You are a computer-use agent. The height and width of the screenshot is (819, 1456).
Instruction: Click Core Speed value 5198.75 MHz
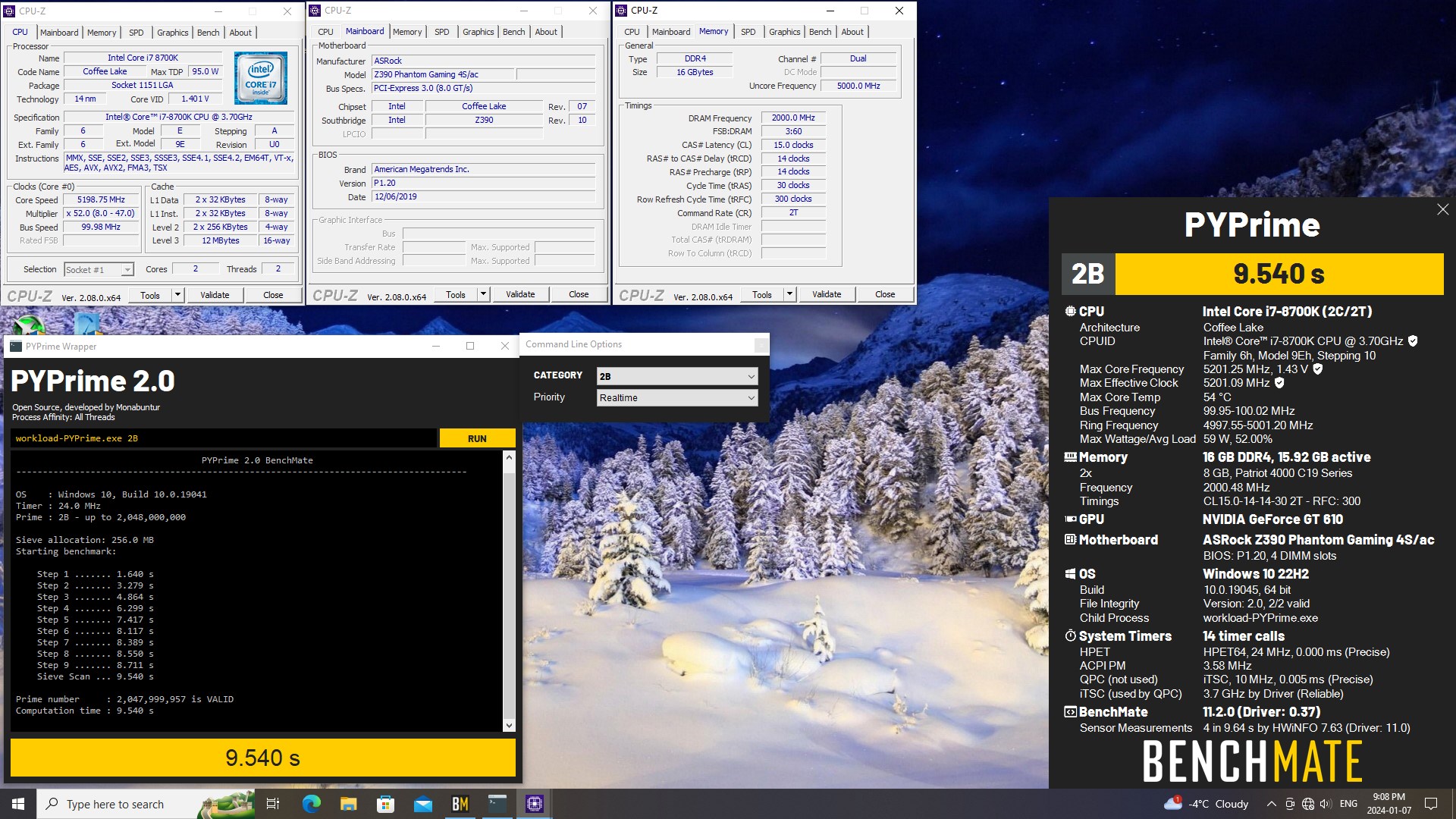tap(101, 200)
